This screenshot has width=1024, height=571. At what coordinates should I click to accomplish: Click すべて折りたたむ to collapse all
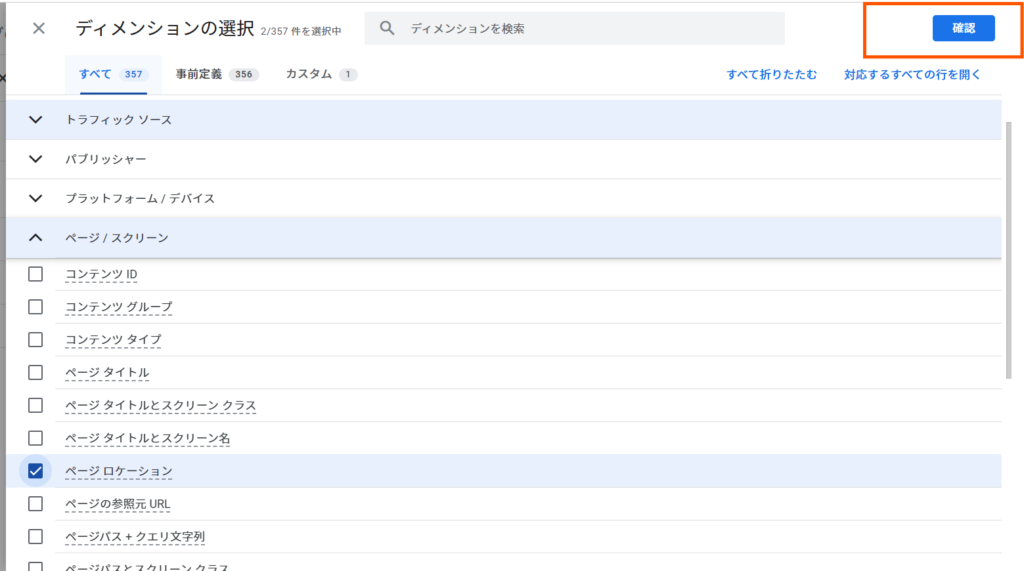[771, 74]
